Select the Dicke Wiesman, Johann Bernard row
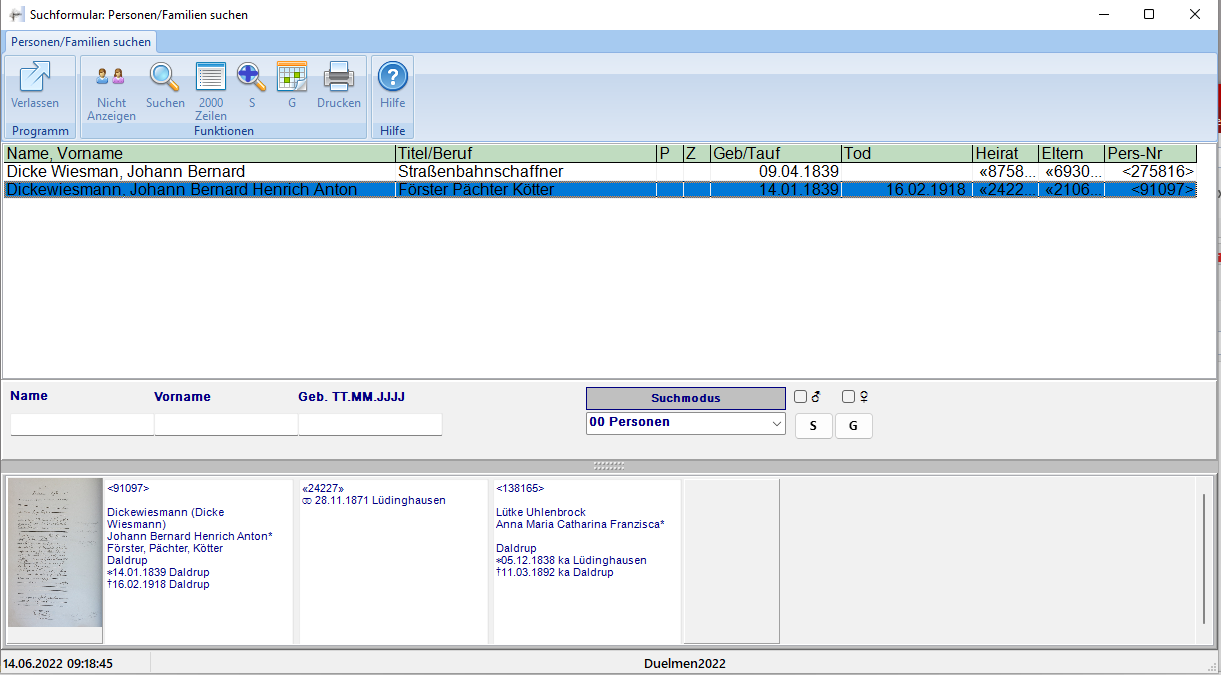The image size is (1221, 675). pos(200,172)
